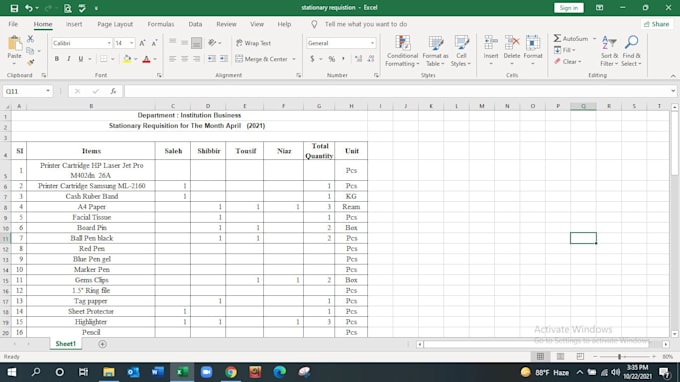Add a new sheet with plus button

tap(102, 344)
